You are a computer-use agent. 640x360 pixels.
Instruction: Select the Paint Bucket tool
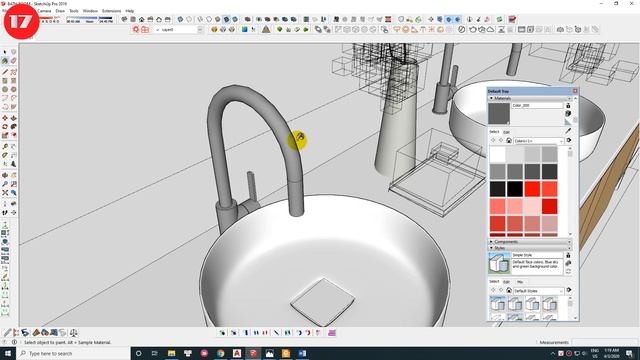click(x=5, y=61)
